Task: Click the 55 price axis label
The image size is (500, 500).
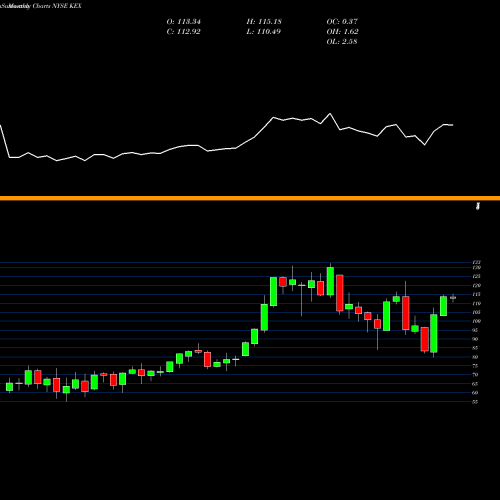Action: click(475, 402)
